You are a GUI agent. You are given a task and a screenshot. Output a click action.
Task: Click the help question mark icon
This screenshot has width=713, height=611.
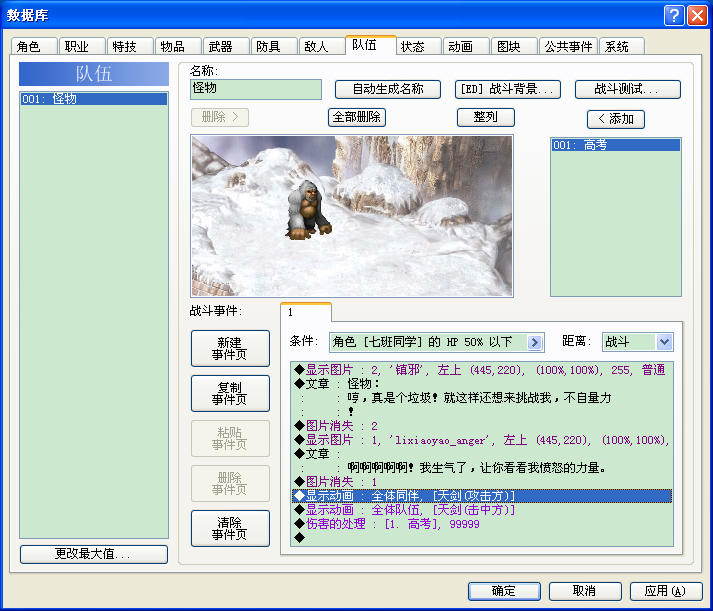coord(674,16)
